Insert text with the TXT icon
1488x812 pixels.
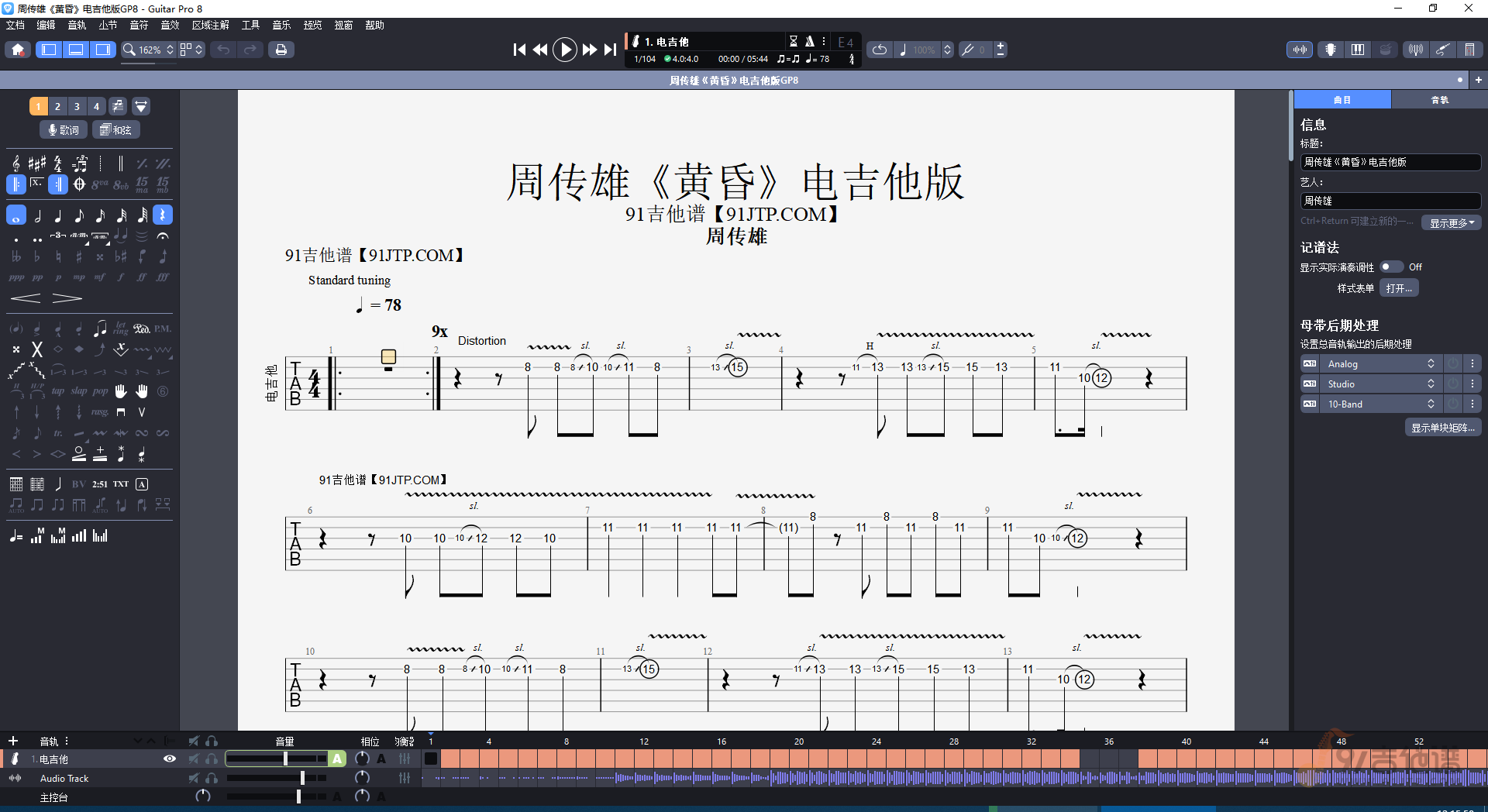[121, 484]
